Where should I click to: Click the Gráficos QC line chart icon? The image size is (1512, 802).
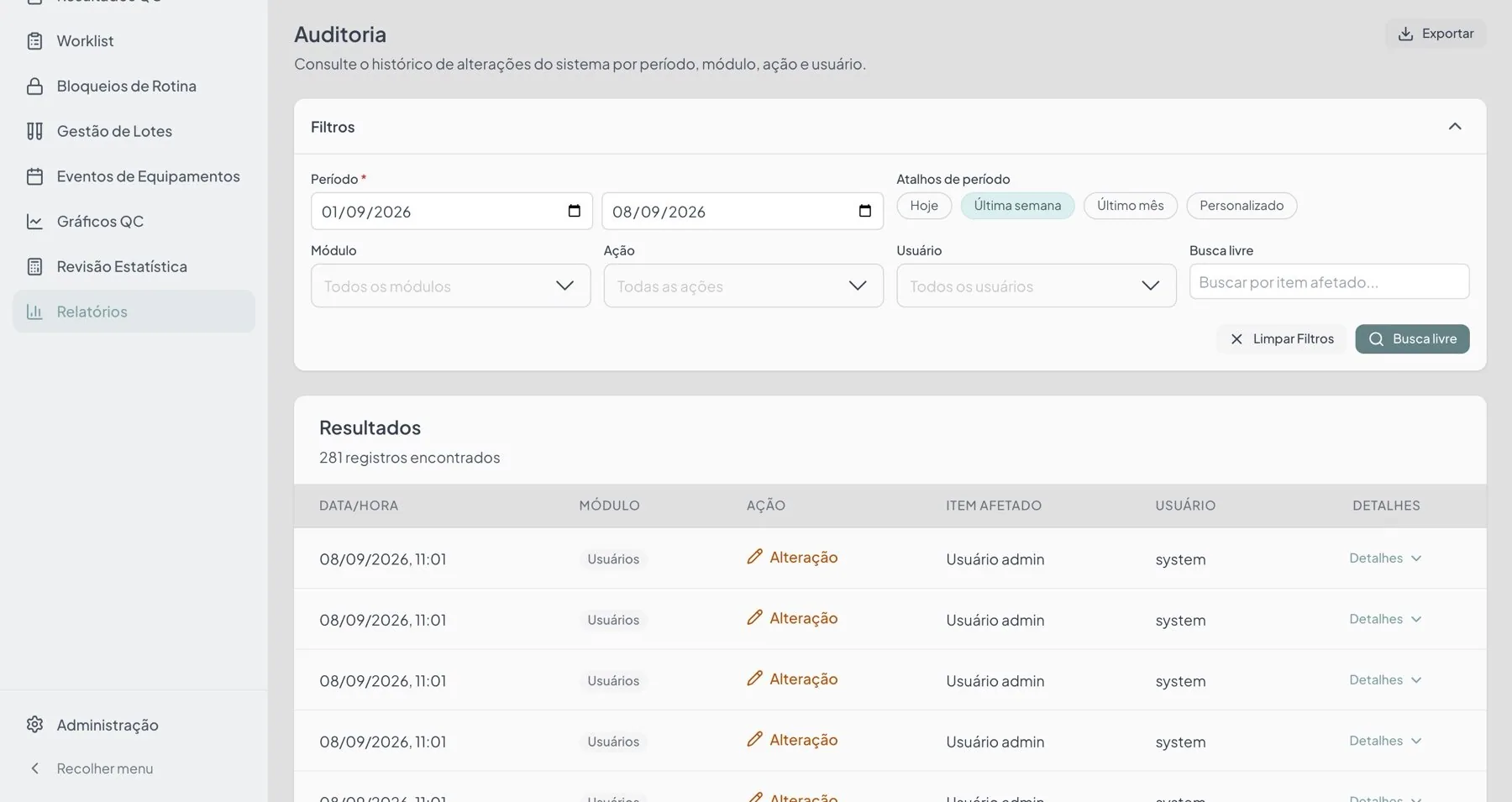pyautogui.click(x=34, y=222)
